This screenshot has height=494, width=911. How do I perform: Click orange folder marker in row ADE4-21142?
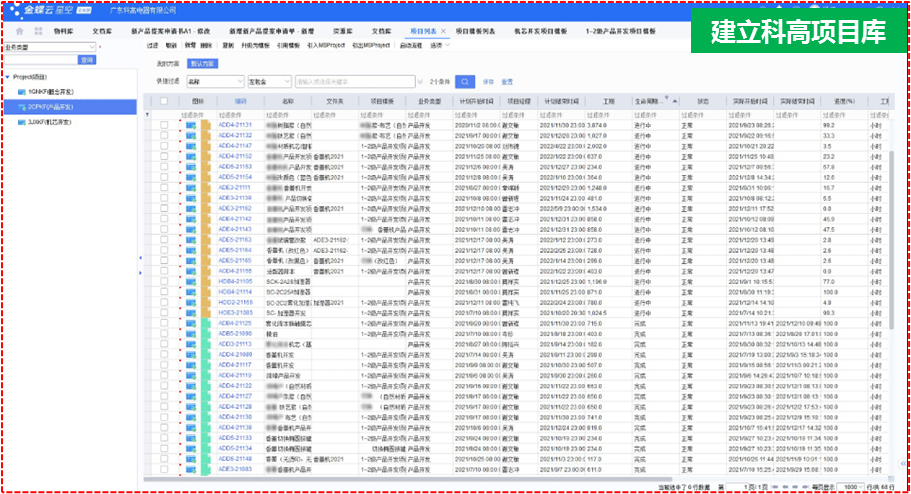point(206,219)
